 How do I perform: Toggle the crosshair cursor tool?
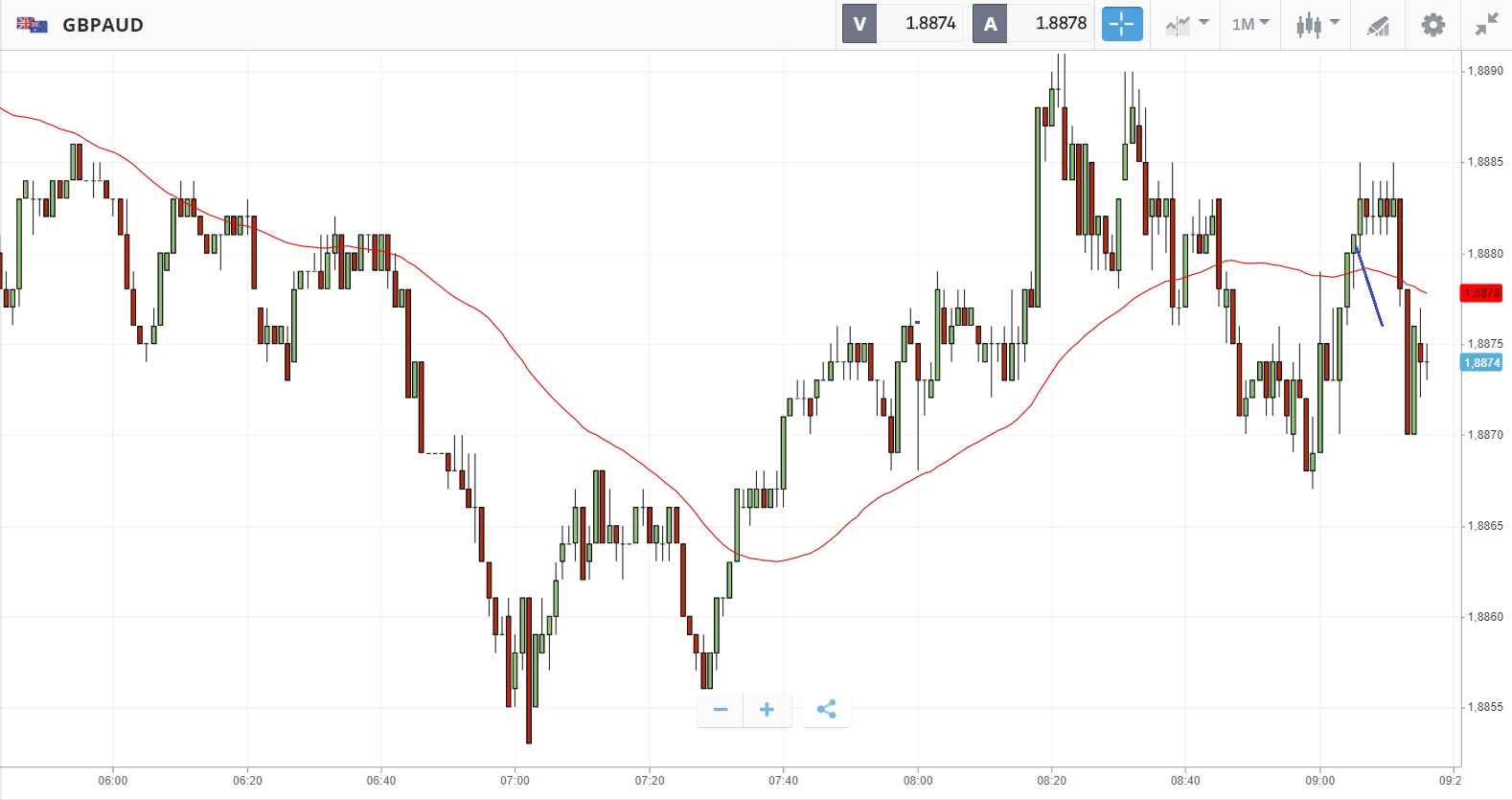[1121, 24]
